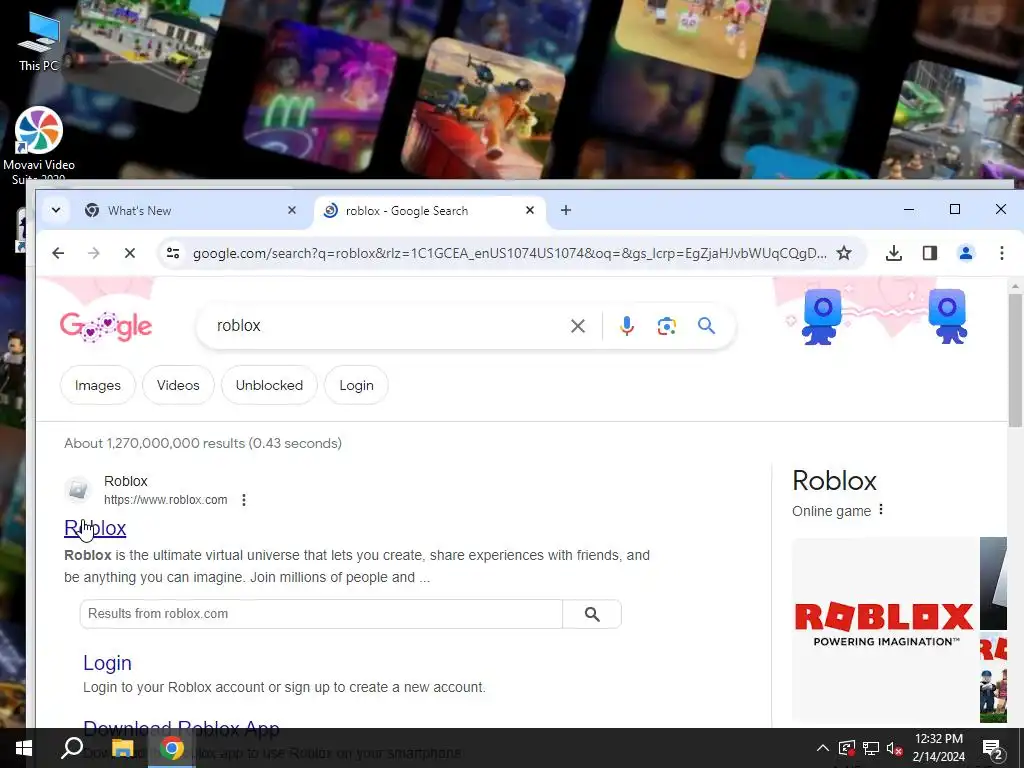This screenshot has width=1024, height=768.
Task: Close the roblox - Google Search tab
Action: (530, 210)
